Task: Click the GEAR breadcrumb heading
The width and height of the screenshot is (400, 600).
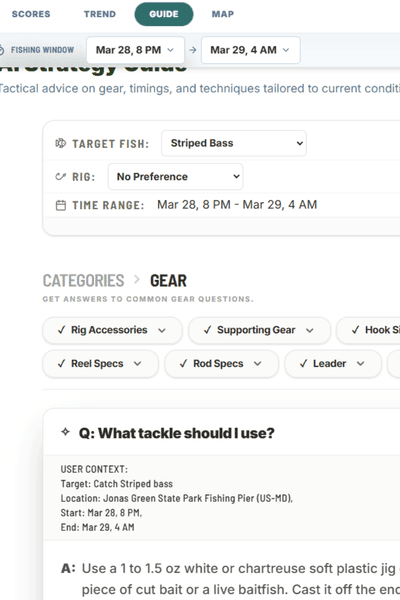Action: tap(168, 281)
